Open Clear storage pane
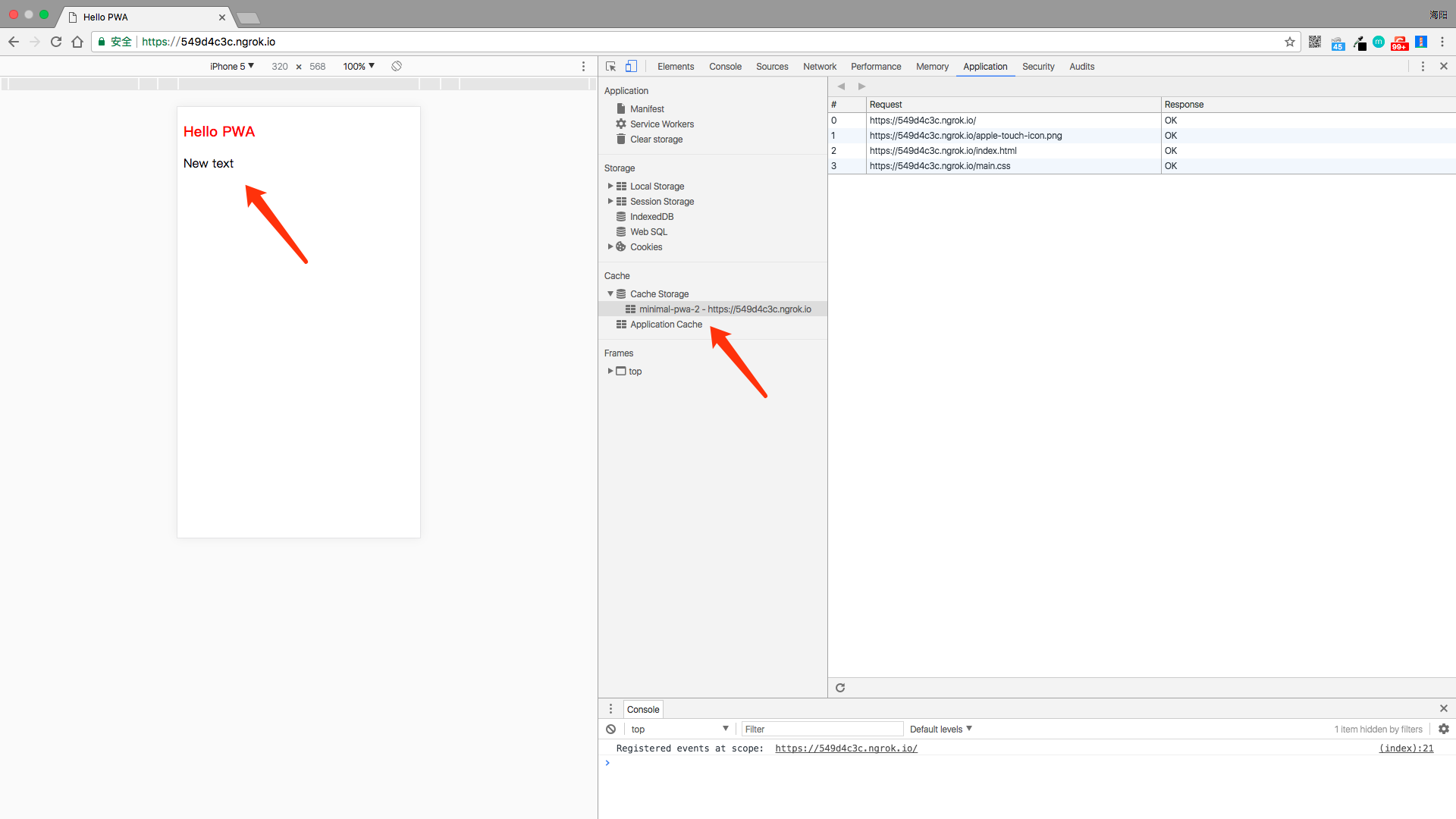The width and height of the screenshot is (1456, 819). [656, 140]
